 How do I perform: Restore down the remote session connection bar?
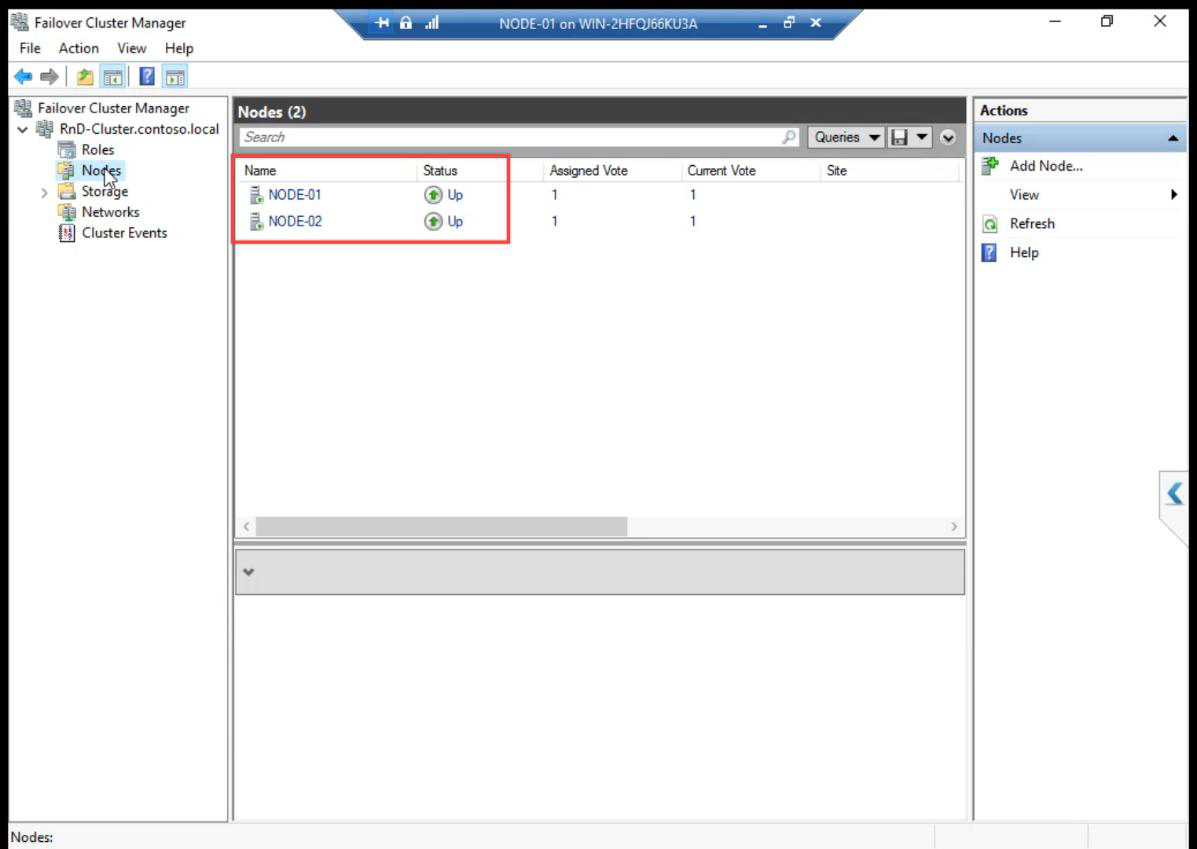click(789, 23)
